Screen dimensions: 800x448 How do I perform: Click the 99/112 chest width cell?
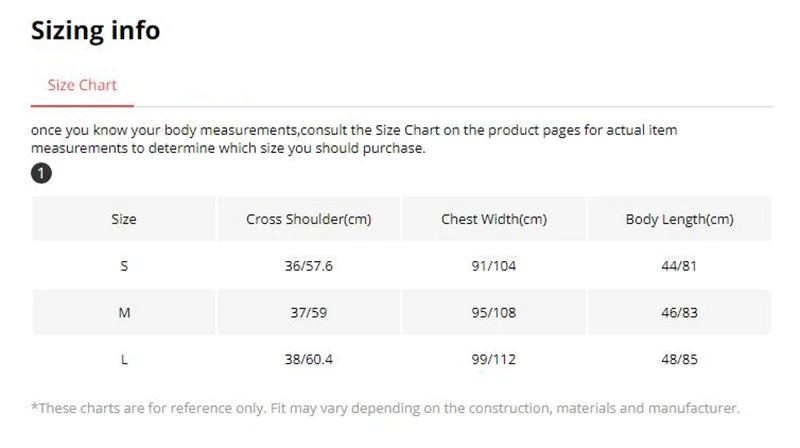click(x=494, y=360)
